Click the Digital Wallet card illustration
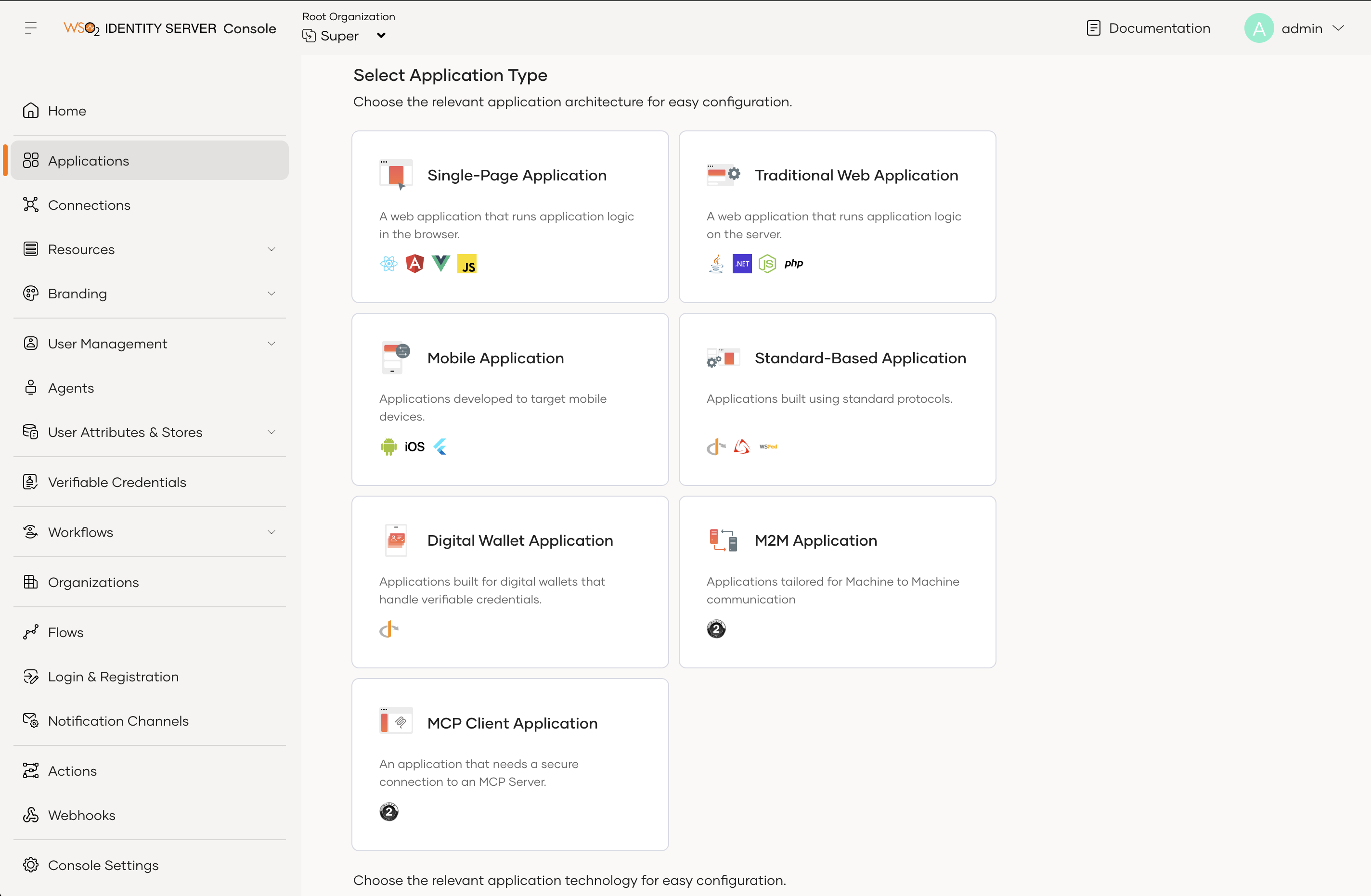 click(x=396, y=540)
